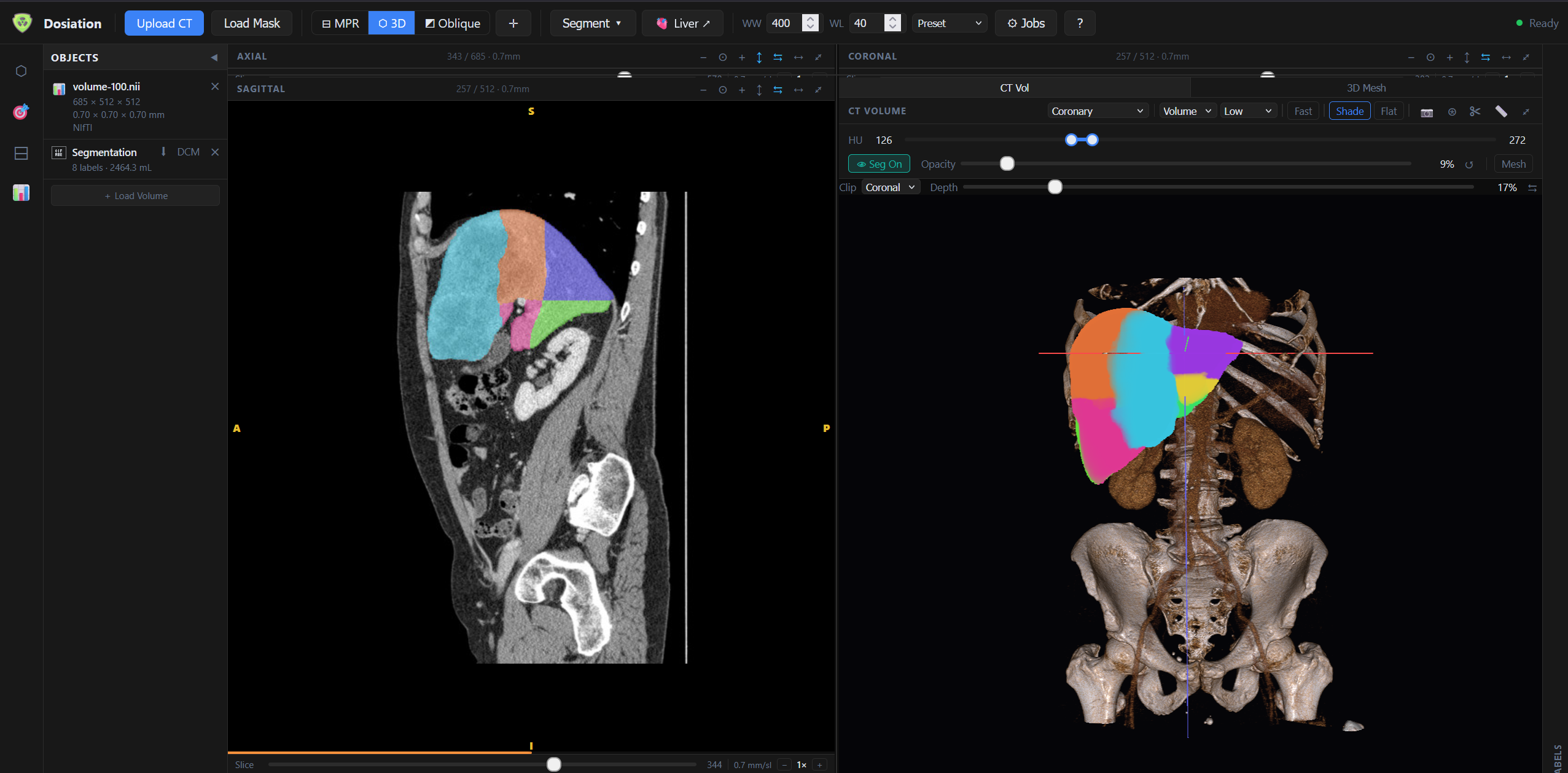This screenshot has height=773, width=1568.
Task: Reset view in the Sagittal header
Action: click(x=723, y=90)
